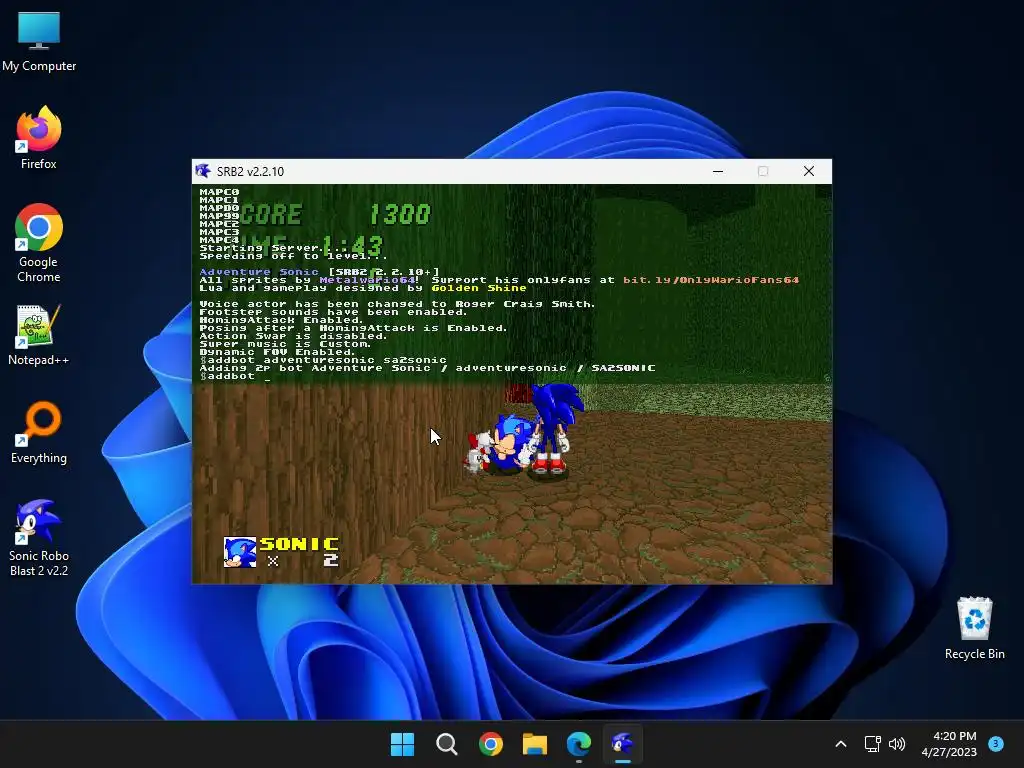Open the network status tray icon
The image size is (1024, 768).
pos(872,744)
